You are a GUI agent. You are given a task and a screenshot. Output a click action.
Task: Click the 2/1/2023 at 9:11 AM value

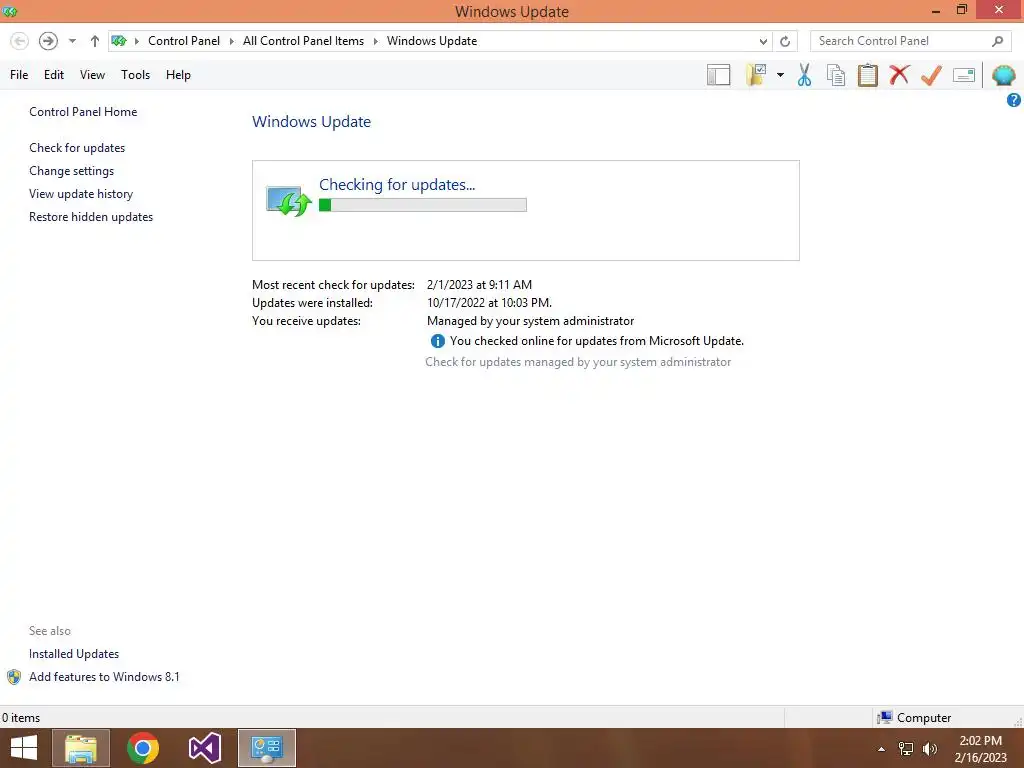[479, 285]
